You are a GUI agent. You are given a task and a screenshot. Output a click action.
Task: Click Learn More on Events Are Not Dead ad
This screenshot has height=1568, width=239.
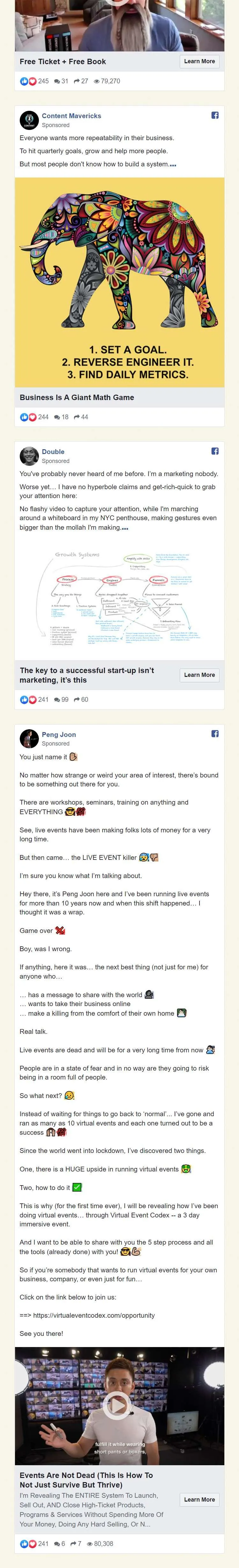point(199,1499)
